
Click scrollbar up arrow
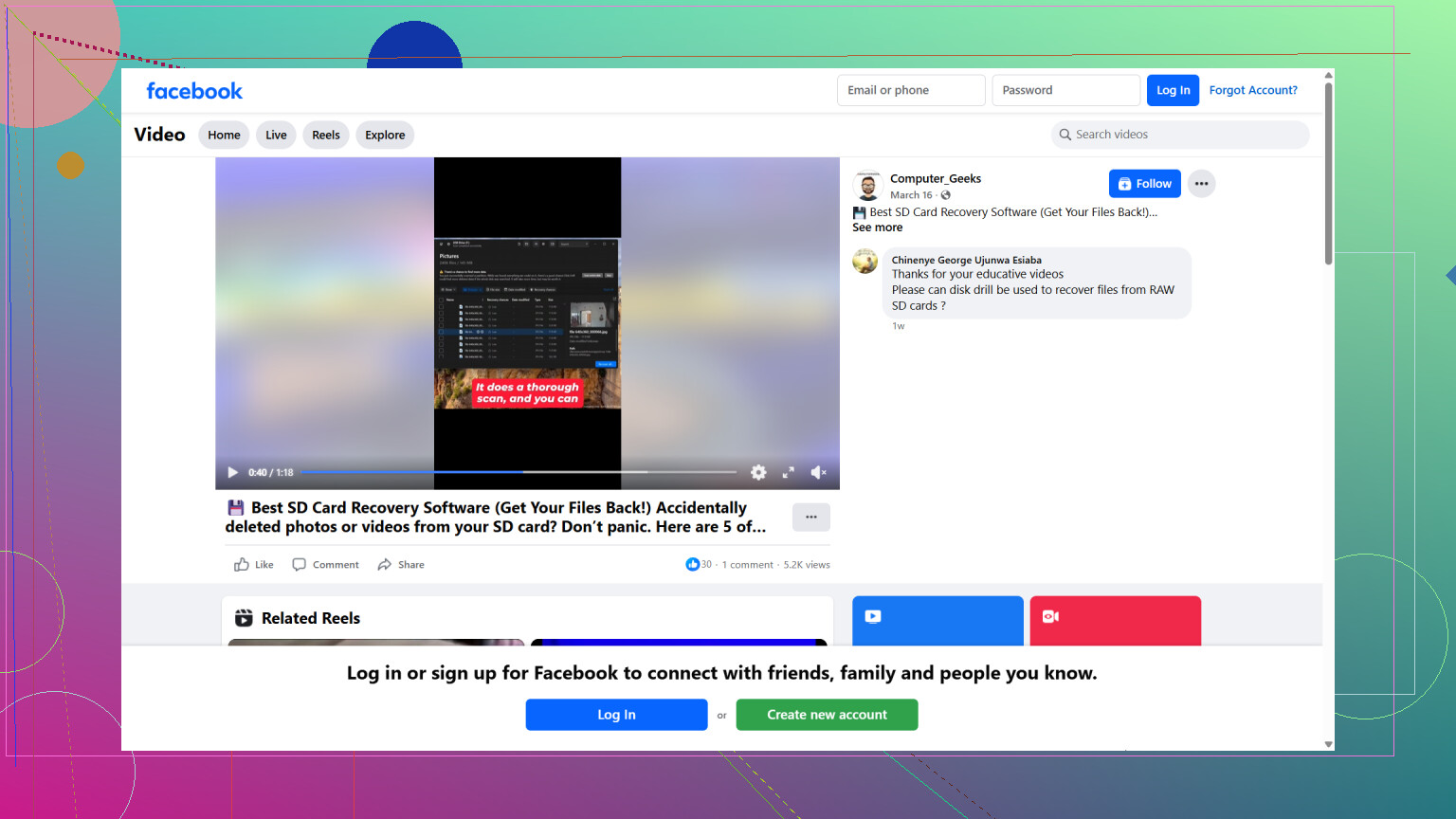[1328, 75]
